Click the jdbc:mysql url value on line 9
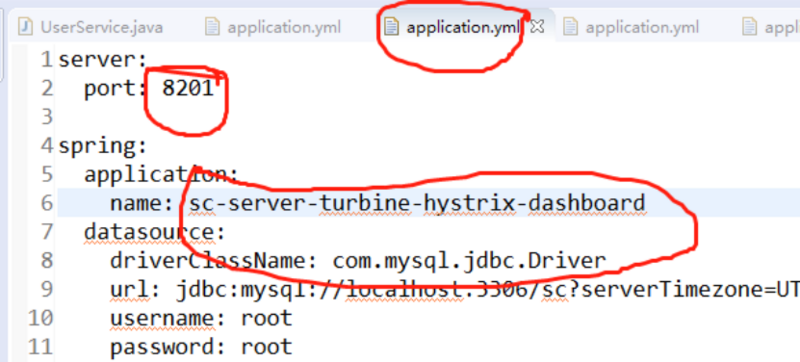The image size is (800, 362). click(488, 290)
